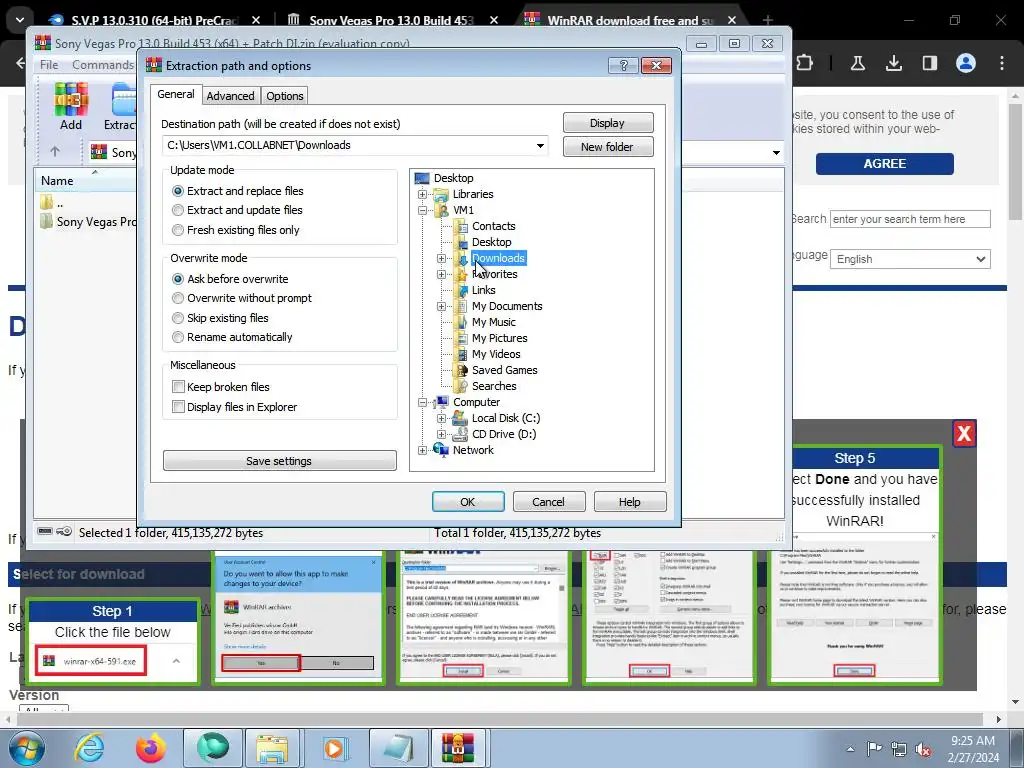Open Chrome three-dot menu
Image resolution: width=1024 pixels, height=768 pixels.
pos(1002,63)
